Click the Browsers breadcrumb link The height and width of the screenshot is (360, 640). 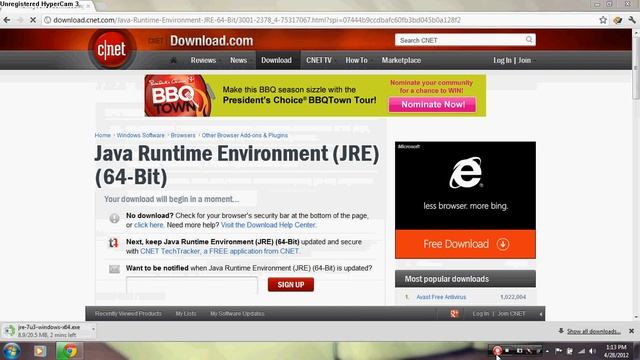click(183, 135)
